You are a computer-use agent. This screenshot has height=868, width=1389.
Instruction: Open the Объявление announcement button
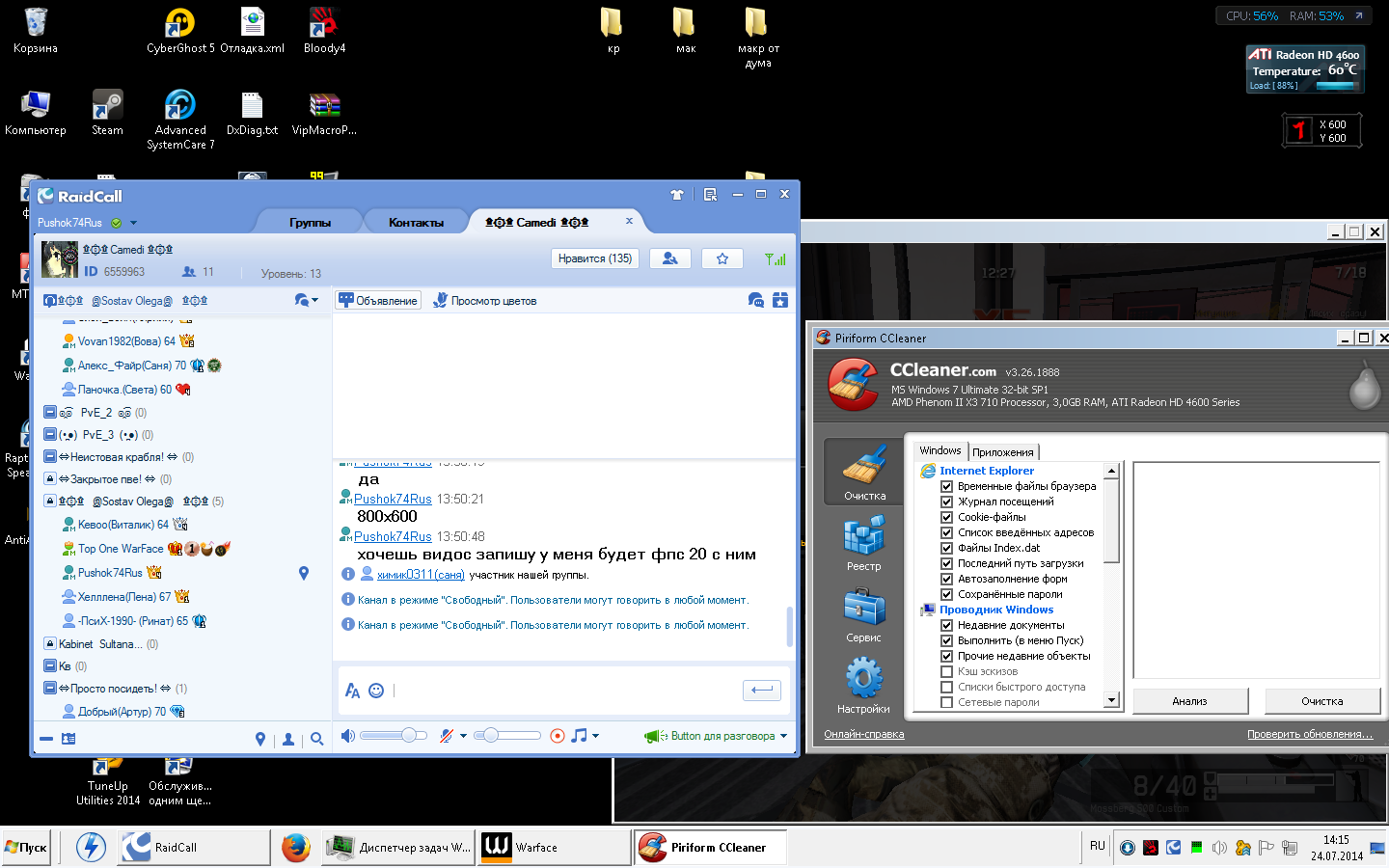coord(378,301)
